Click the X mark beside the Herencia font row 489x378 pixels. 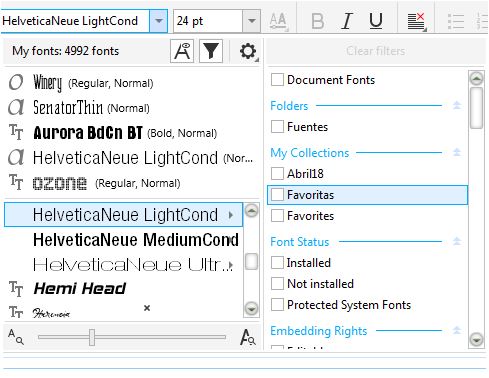click(147, 308)
